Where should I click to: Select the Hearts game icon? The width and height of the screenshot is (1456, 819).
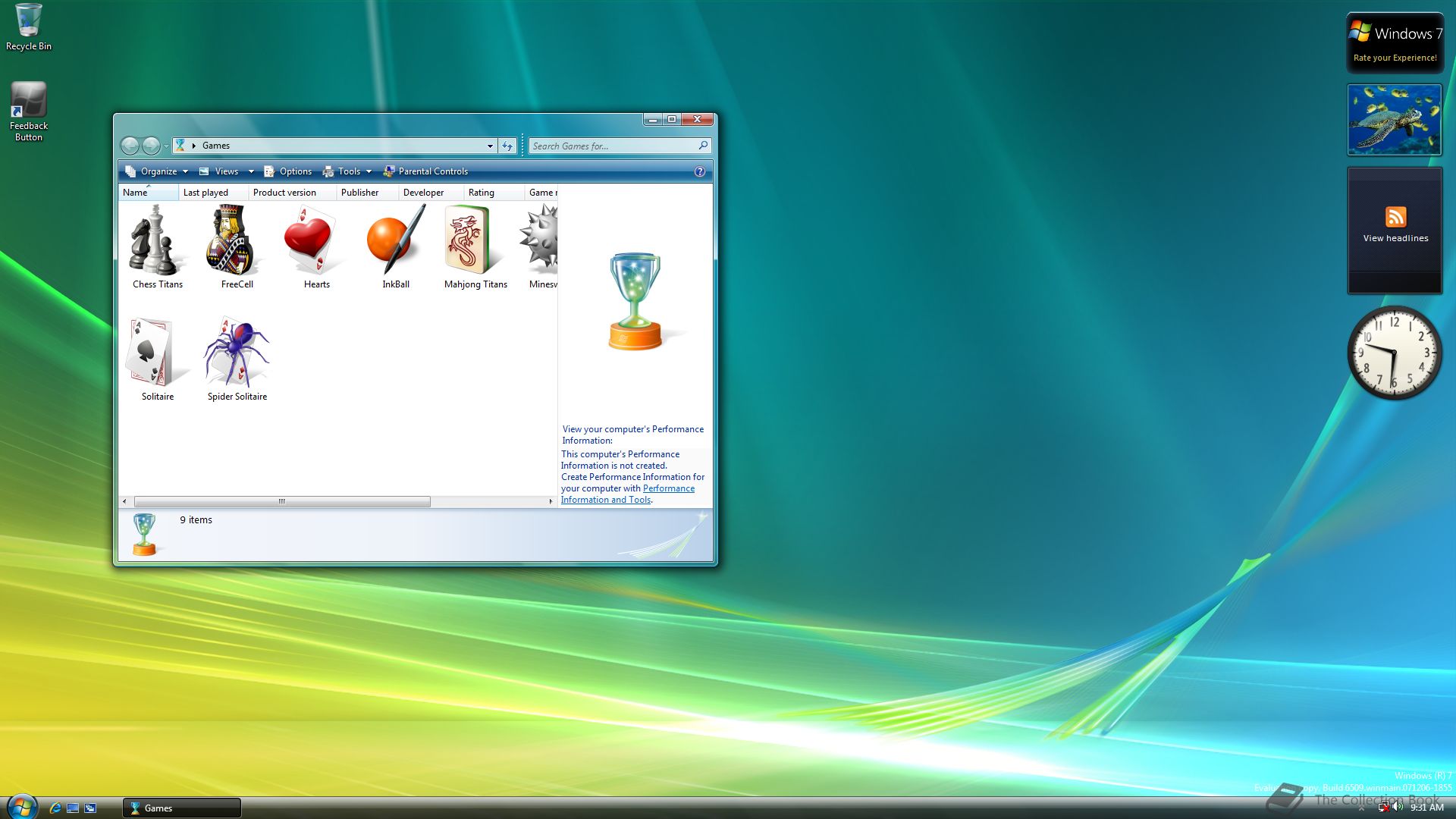(316, 246)
